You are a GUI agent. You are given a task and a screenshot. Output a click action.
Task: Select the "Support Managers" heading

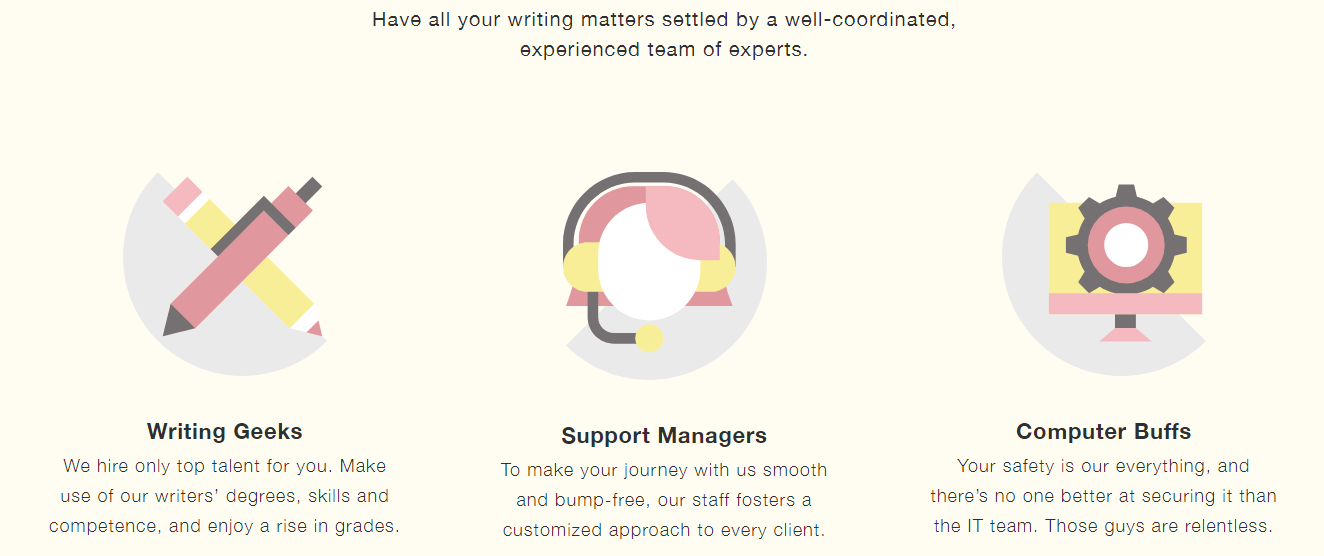664,436
